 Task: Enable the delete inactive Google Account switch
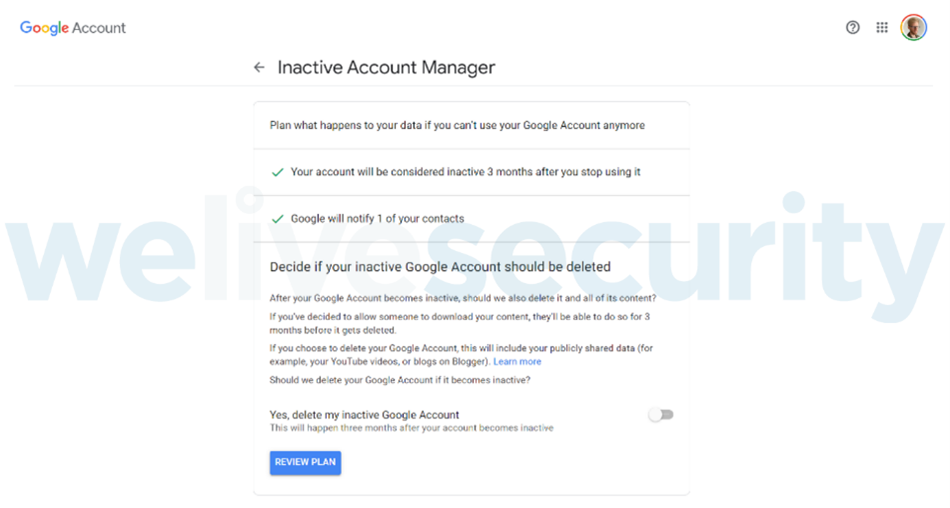661,415
